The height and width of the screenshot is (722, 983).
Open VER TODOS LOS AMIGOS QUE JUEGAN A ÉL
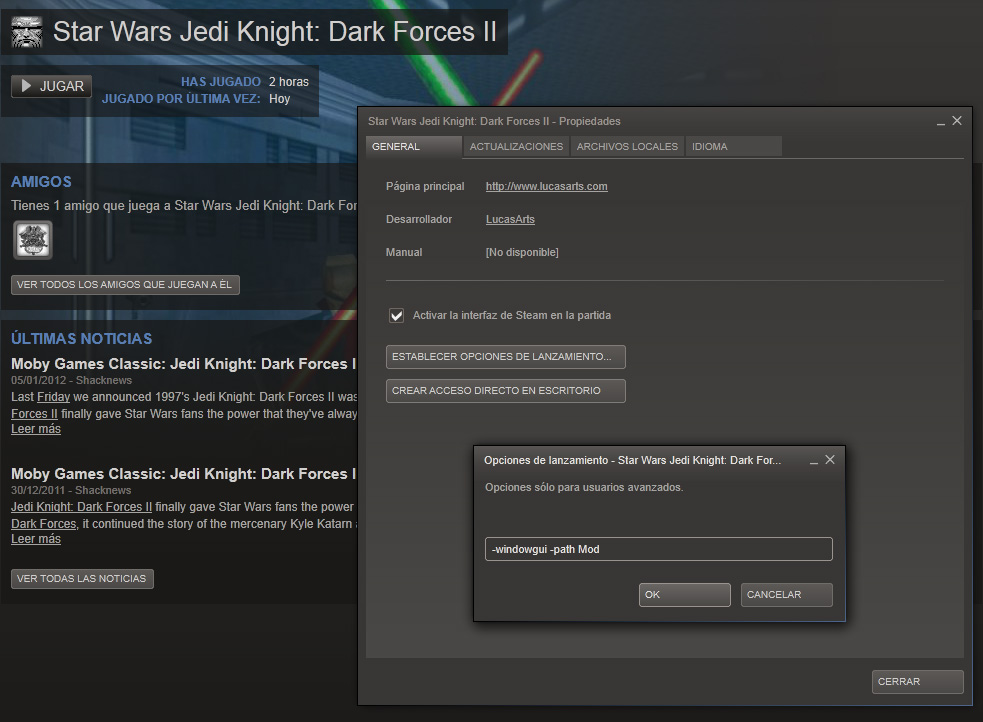point(125,285)
